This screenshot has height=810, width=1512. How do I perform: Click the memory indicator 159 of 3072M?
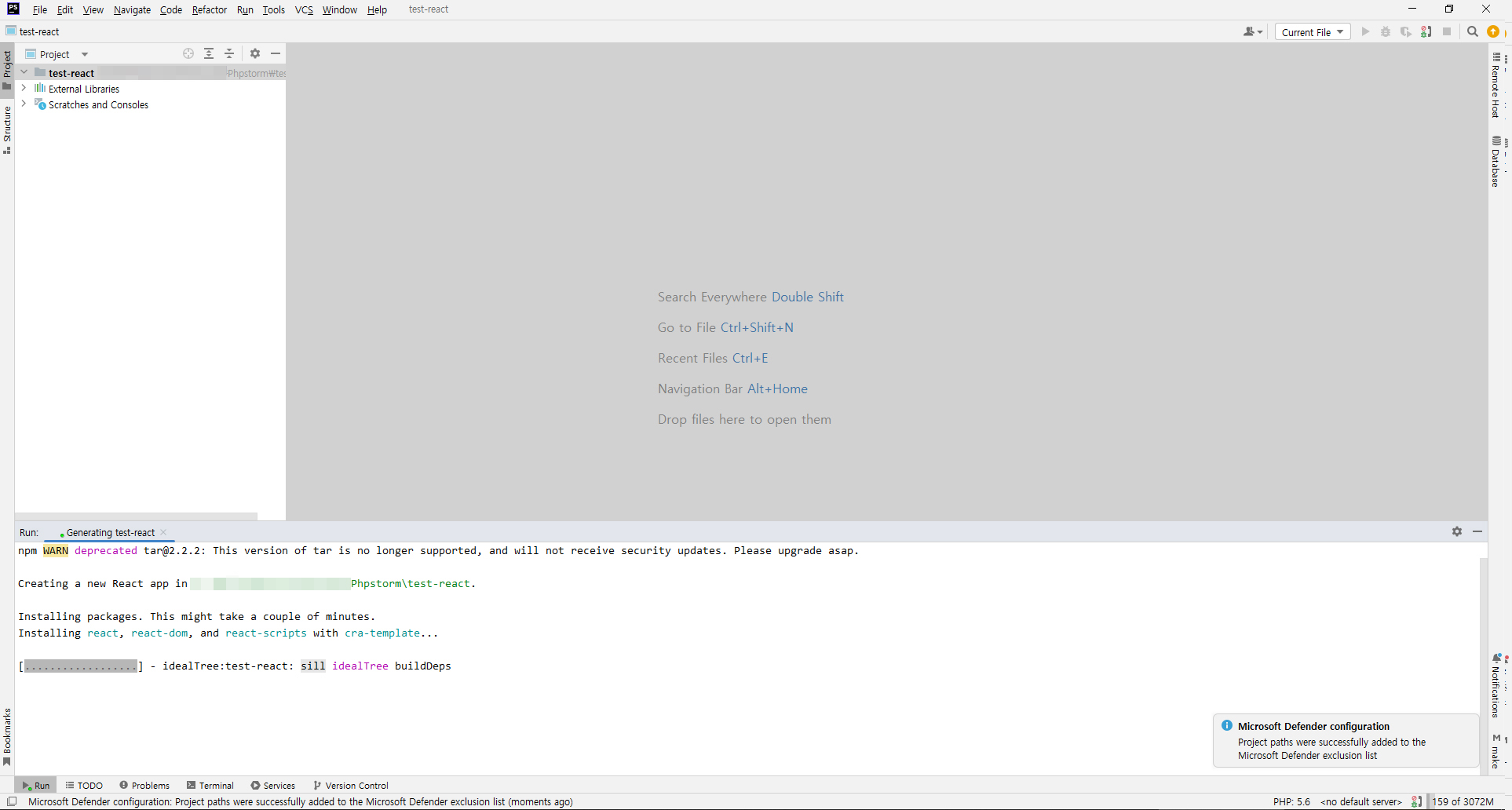1463,801
